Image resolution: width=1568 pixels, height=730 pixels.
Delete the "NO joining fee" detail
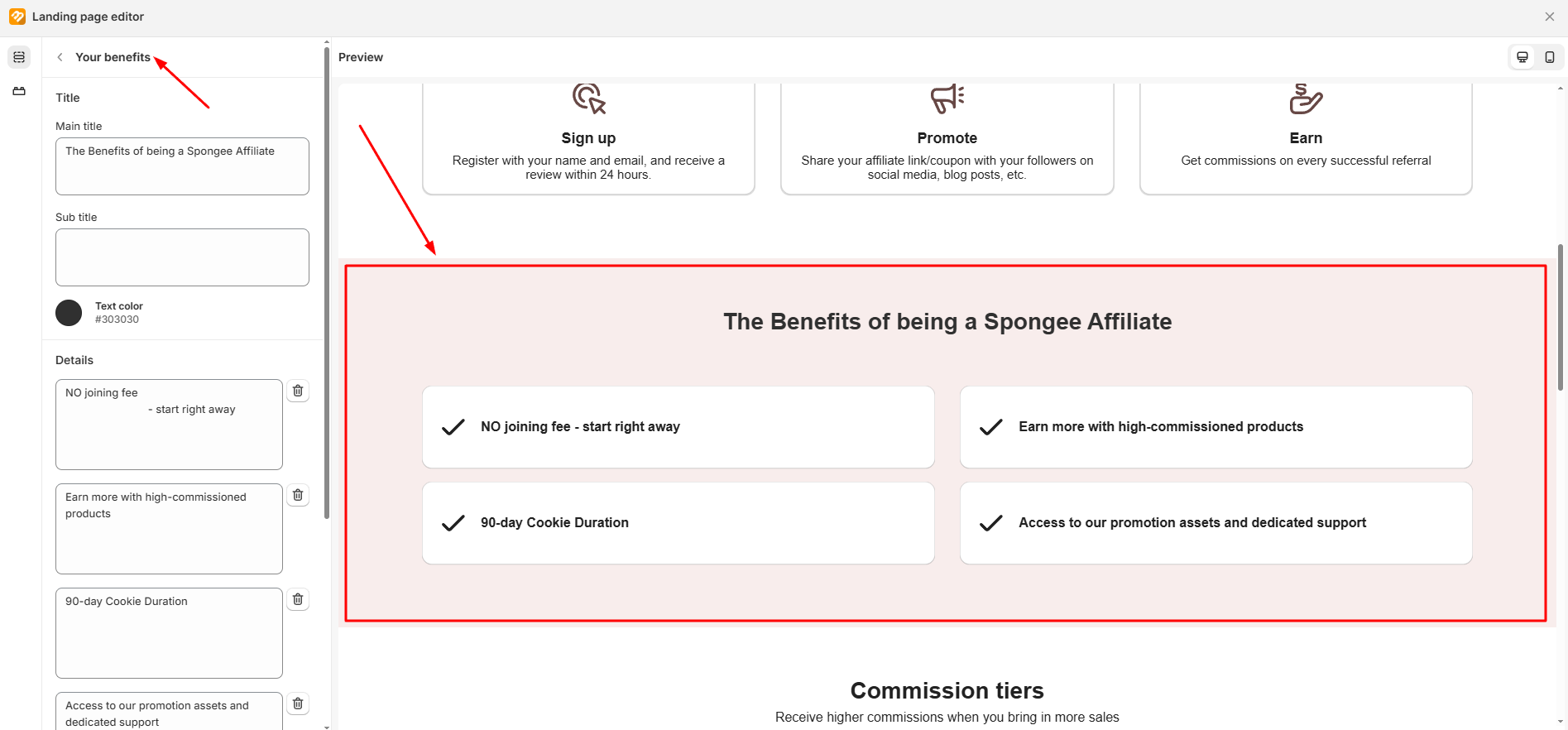coord(298,391)
